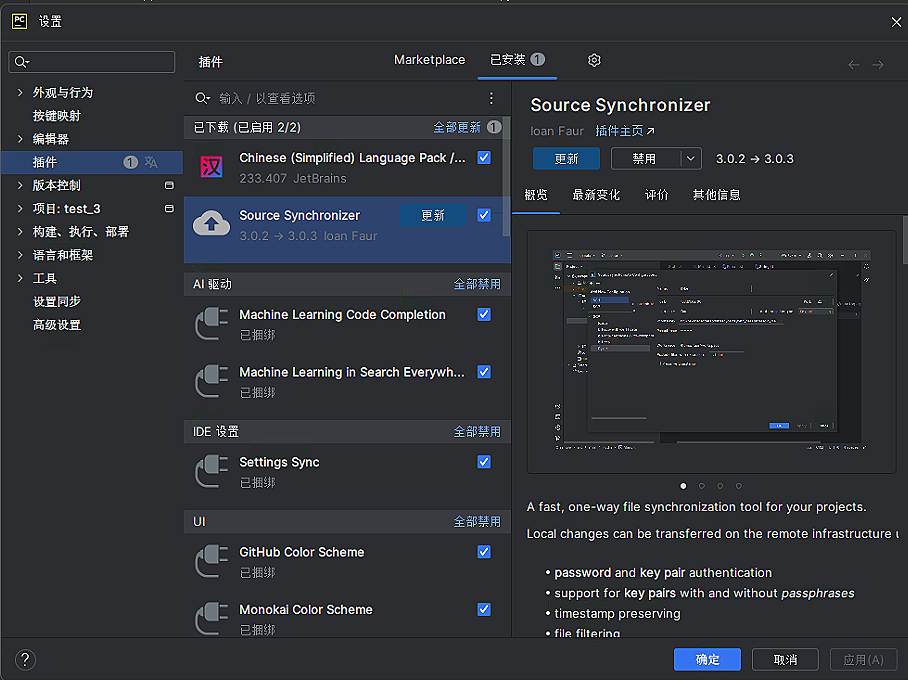Click the settings search magnifier icon
This screenshot has width=908, height=680.
[x=21, y=62]
